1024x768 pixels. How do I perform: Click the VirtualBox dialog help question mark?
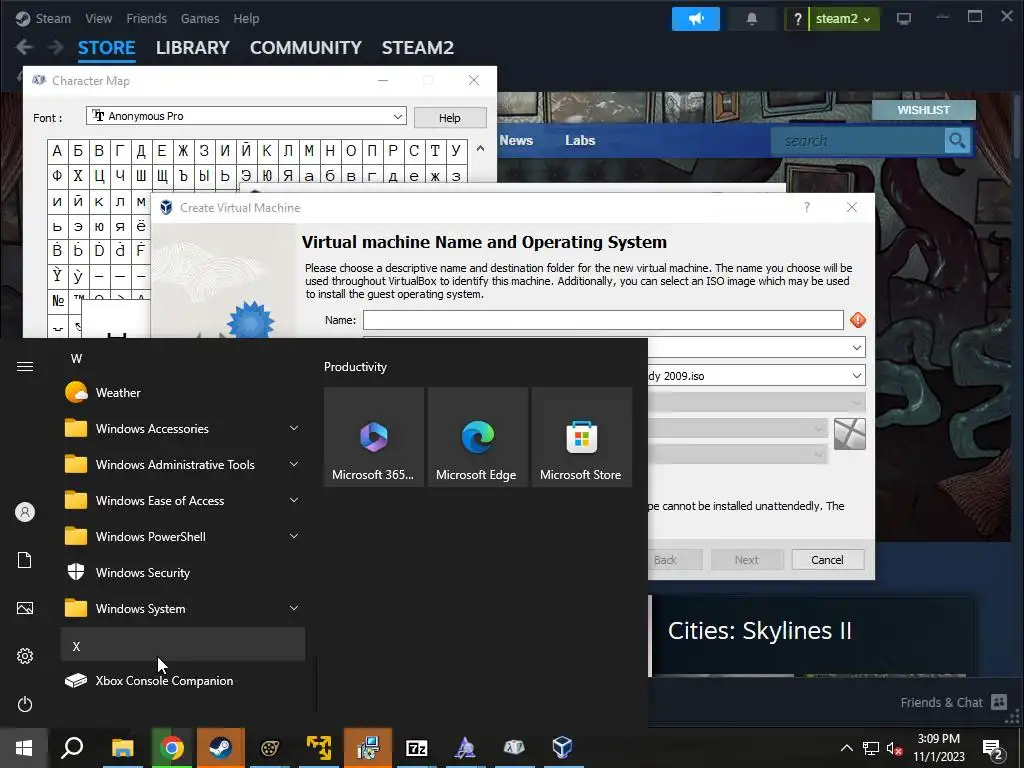pyautogui.click(x=807, y=207)
